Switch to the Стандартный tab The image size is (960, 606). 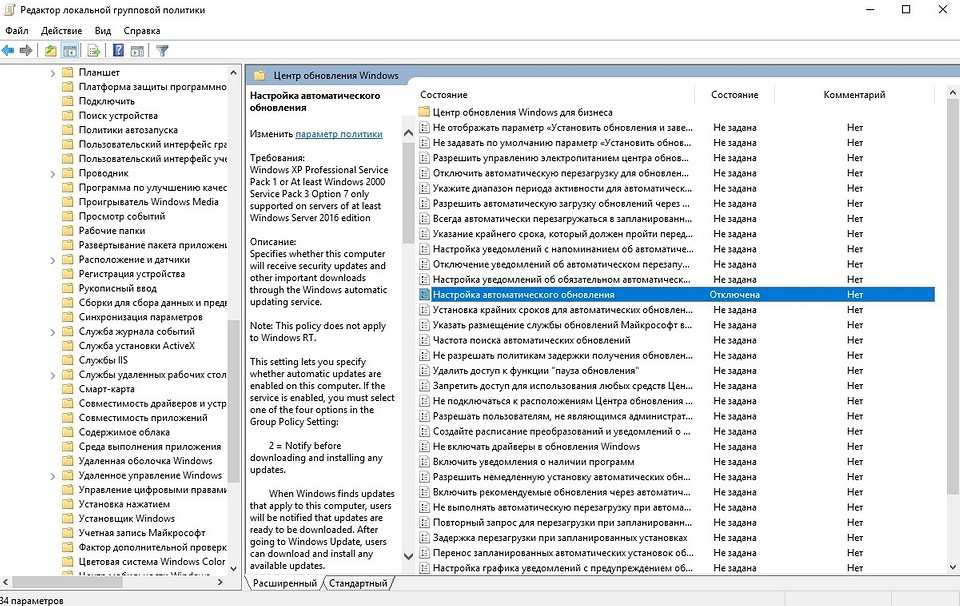[358, 583]
